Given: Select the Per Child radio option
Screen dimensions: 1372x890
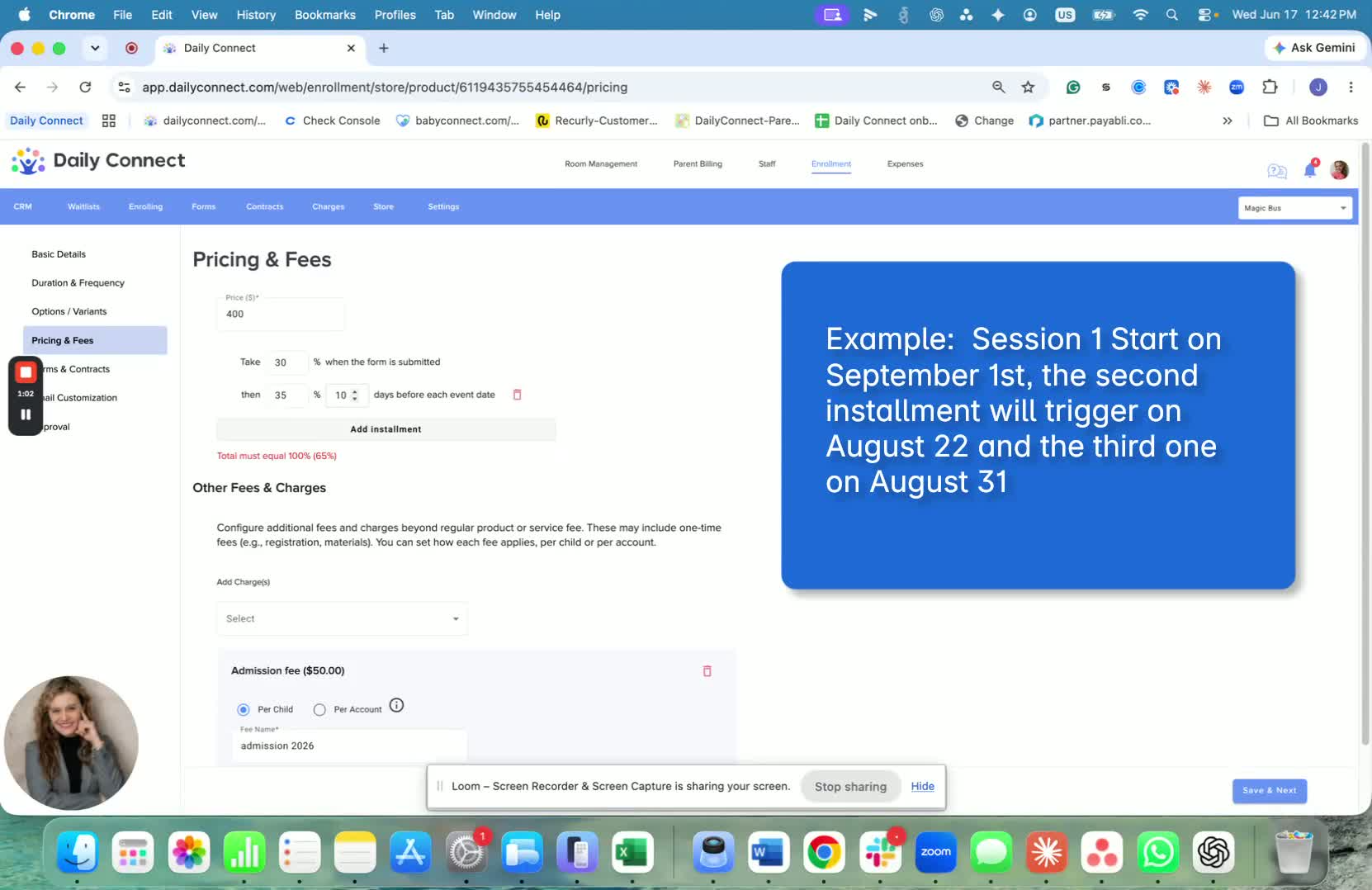Looking at the screenshot, I should (244, 709).
